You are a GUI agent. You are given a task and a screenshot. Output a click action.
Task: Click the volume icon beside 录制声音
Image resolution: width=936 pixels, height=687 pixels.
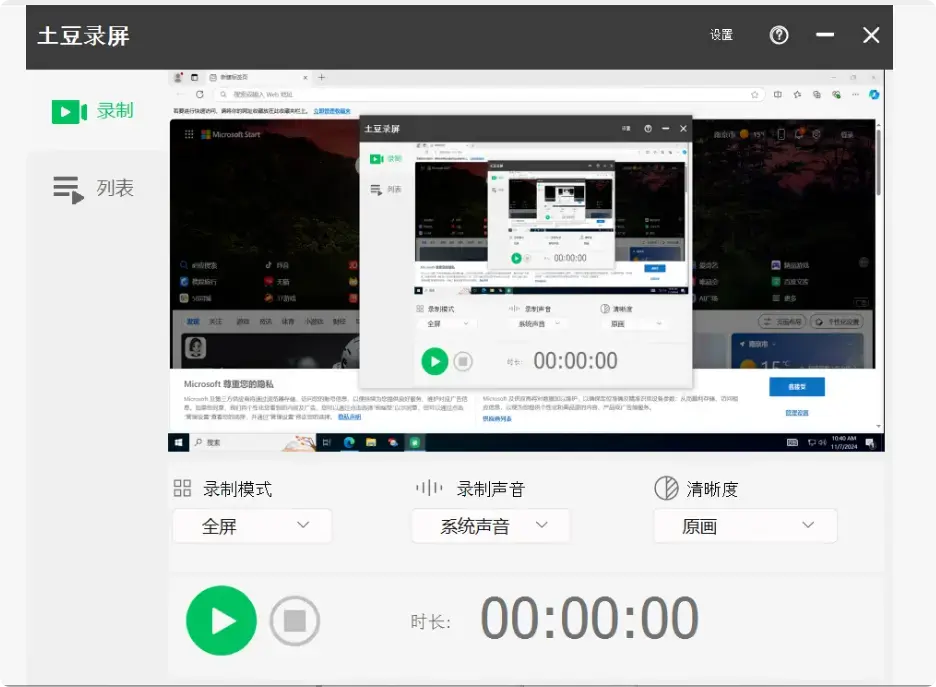428,487
